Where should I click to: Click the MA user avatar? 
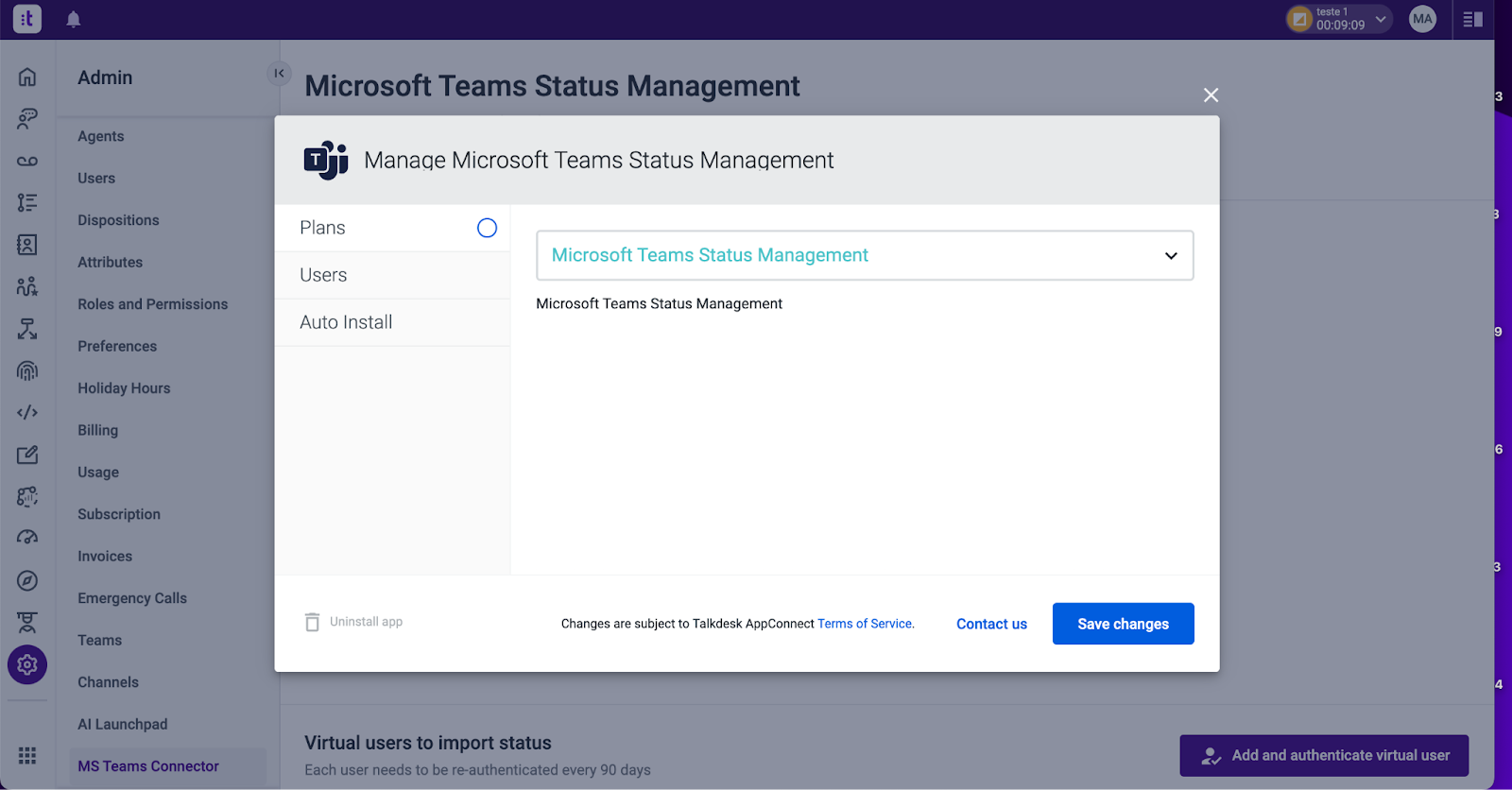(x=1422, y=19)
